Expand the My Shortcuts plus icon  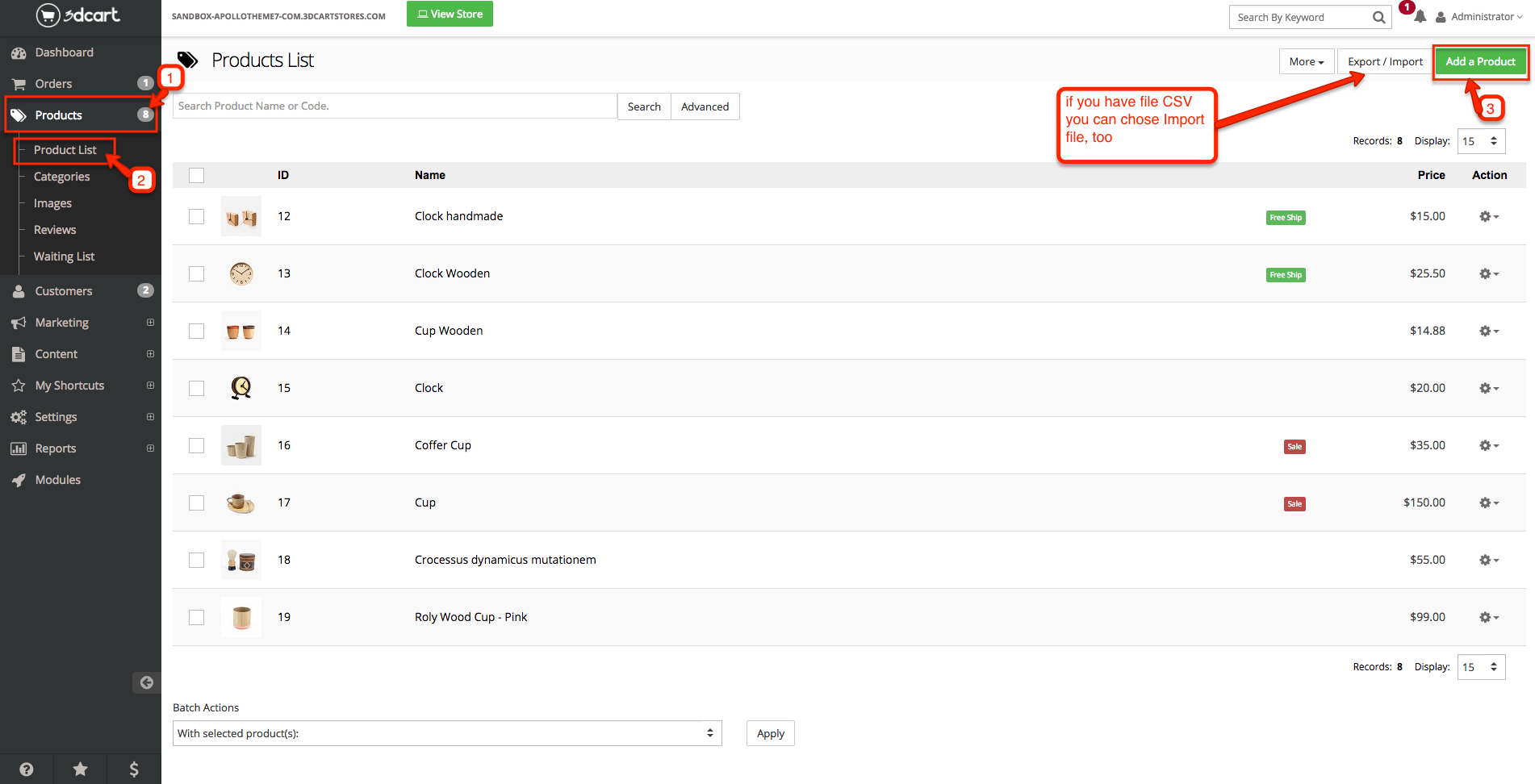tap(150, 386)
